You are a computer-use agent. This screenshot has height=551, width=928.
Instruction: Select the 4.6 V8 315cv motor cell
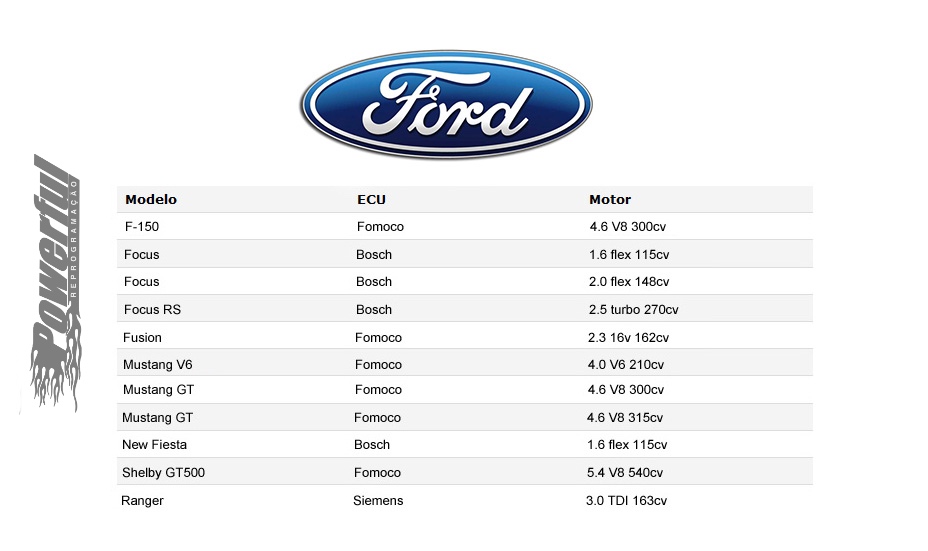pyautogui.click(x=624, y=417)
